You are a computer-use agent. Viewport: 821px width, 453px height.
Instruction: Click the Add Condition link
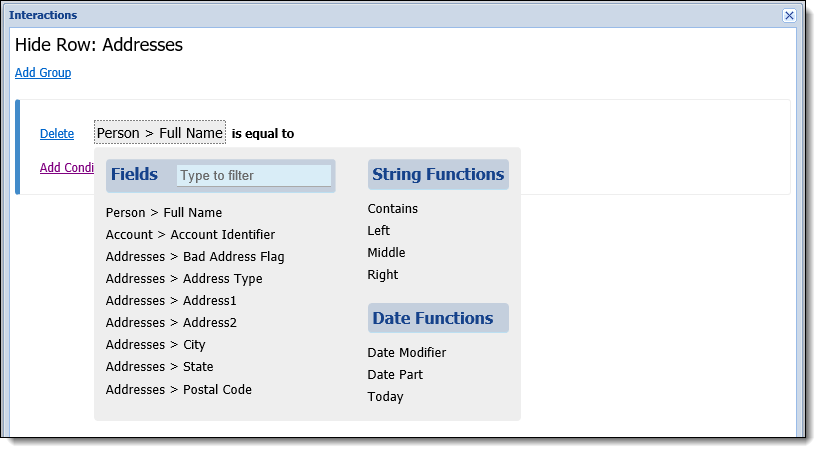(x=67, y=168)
